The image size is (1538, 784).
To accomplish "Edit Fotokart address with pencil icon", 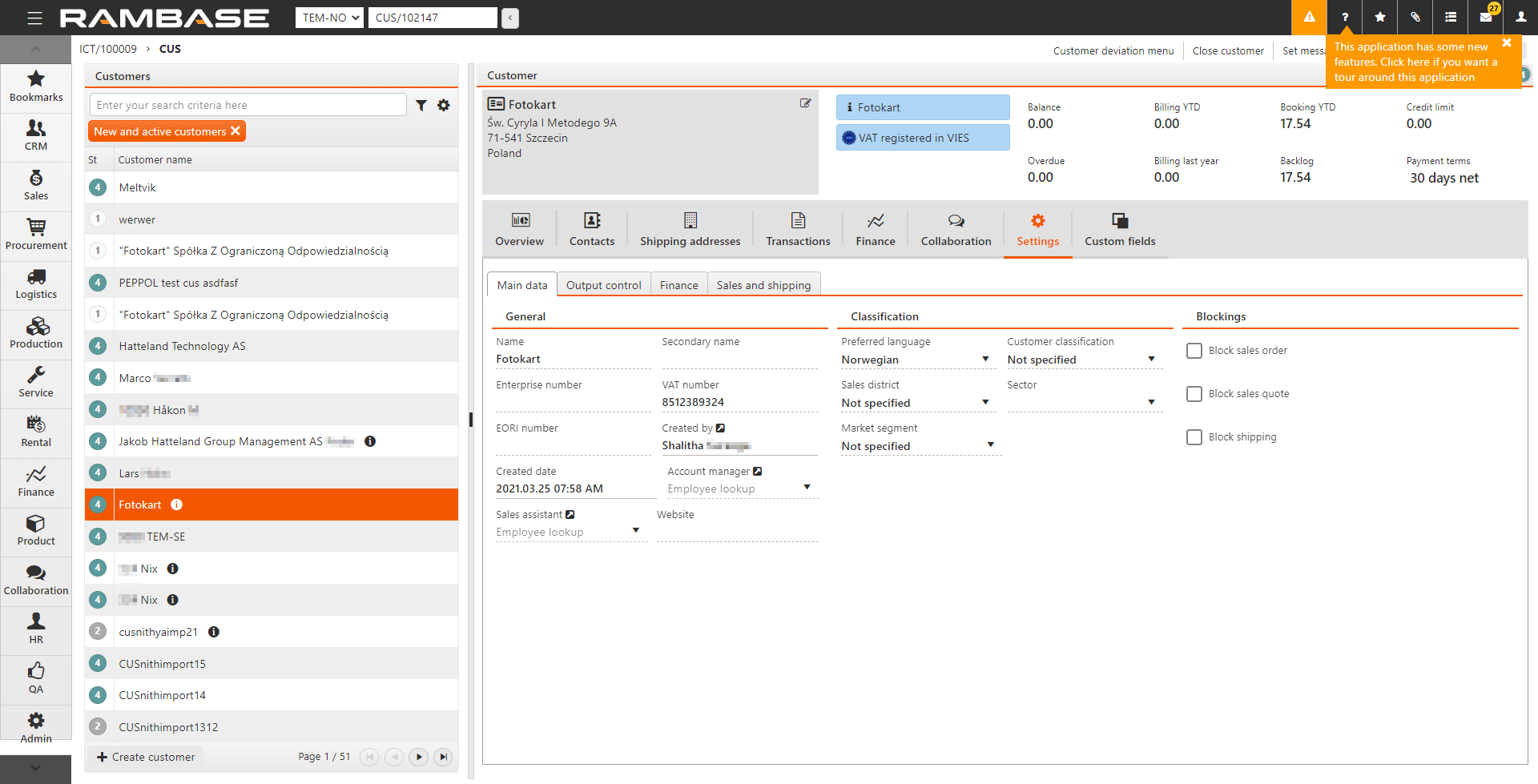I will (x=805, y=103).
